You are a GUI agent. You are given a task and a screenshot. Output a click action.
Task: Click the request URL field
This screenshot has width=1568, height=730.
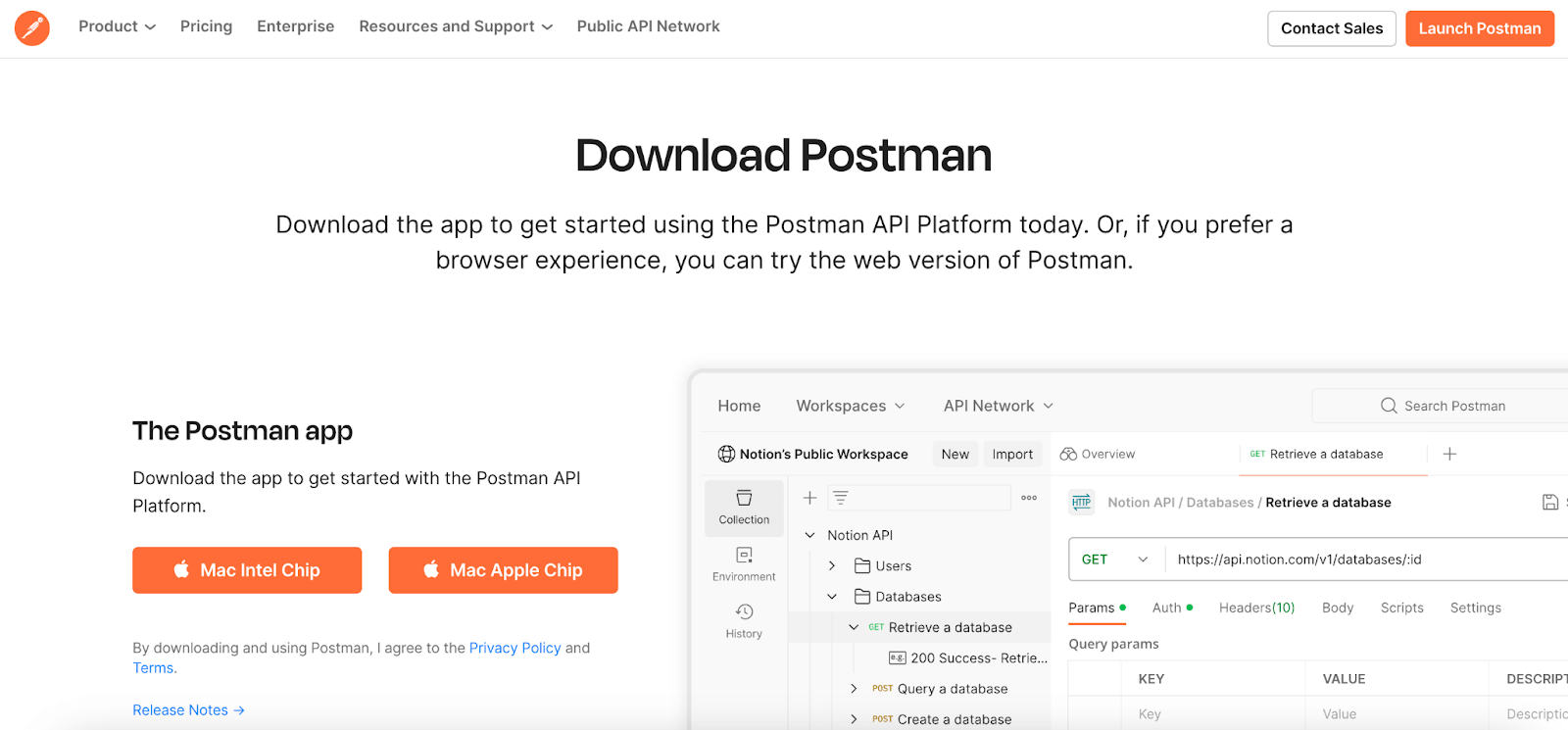1367,560
